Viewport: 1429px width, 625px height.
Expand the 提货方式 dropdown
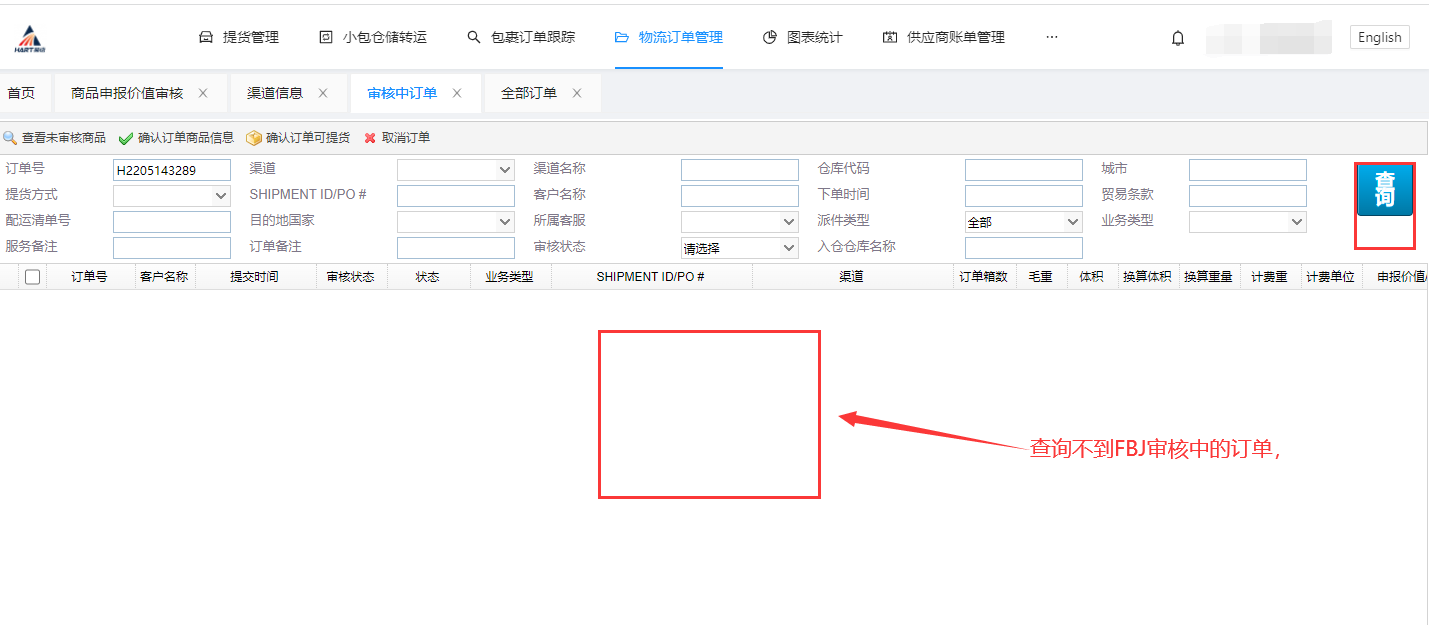coord(171,196)
